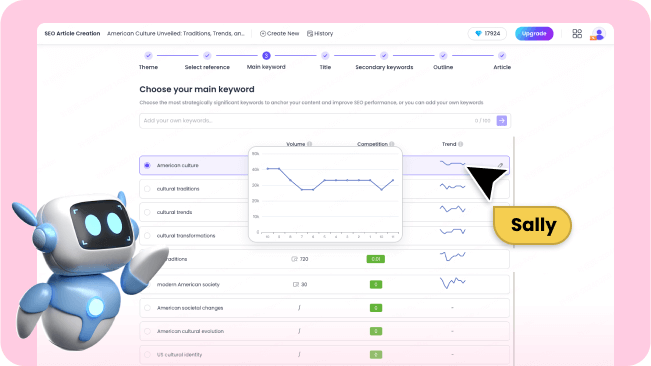Click the green 0.01 competition badge
The width and height of the screenshot is (651, 366).
pyautogui.click(x=376, y=259)
